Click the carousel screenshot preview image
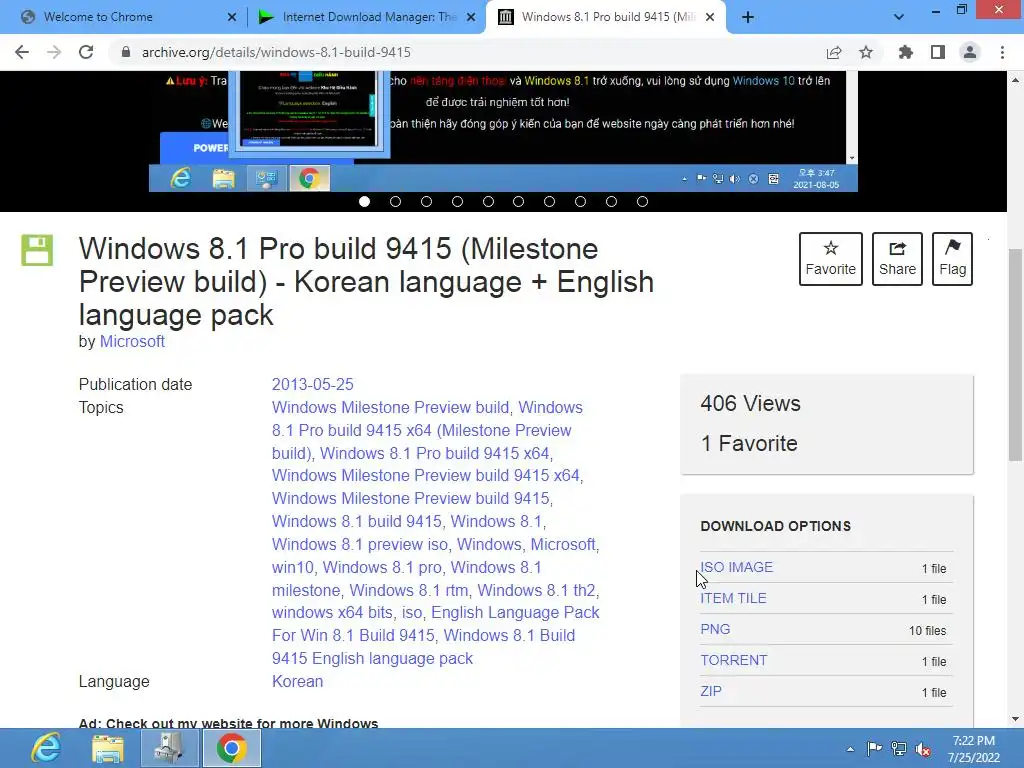Screen dimensions: 1024x768 tap(503, 131)
